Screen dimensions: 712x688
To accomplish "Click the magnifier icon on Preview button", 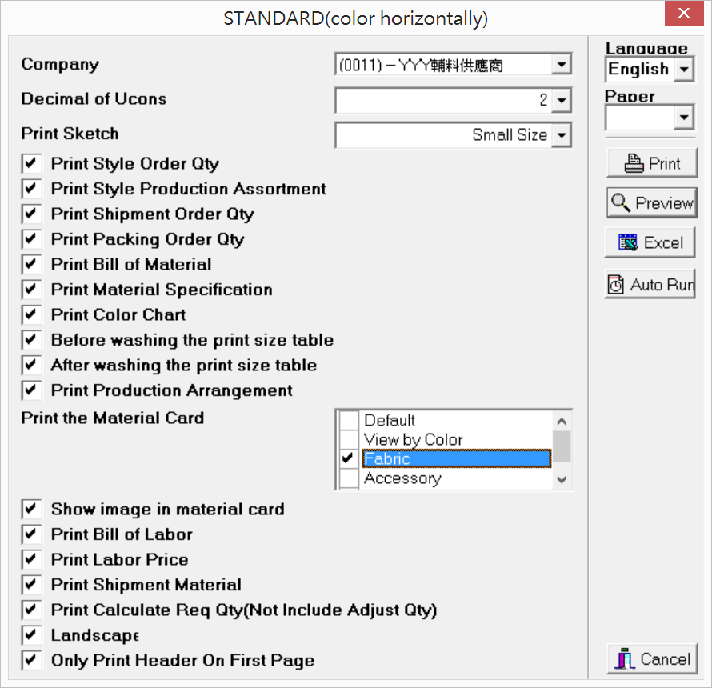I will [621, 203].
